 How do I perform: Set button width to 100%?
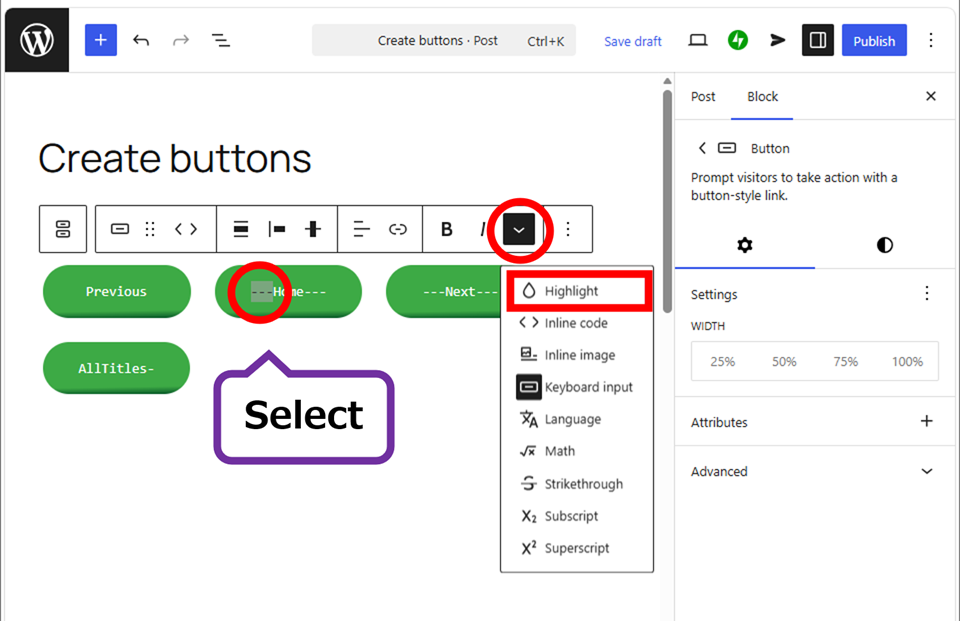tap(907, 361)
